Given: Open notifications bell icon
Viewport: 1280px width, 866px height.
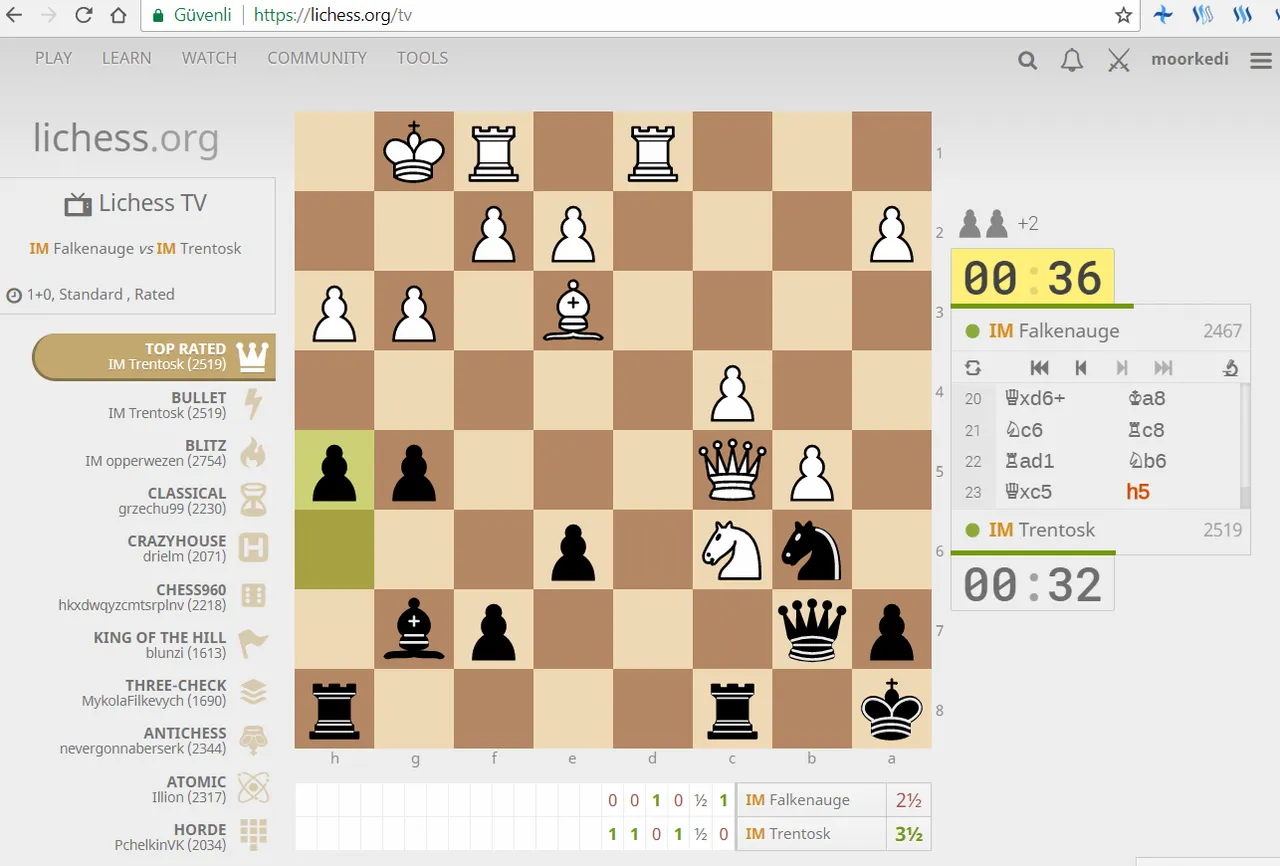Looking at the screenshot, I should coord(1072,60).
